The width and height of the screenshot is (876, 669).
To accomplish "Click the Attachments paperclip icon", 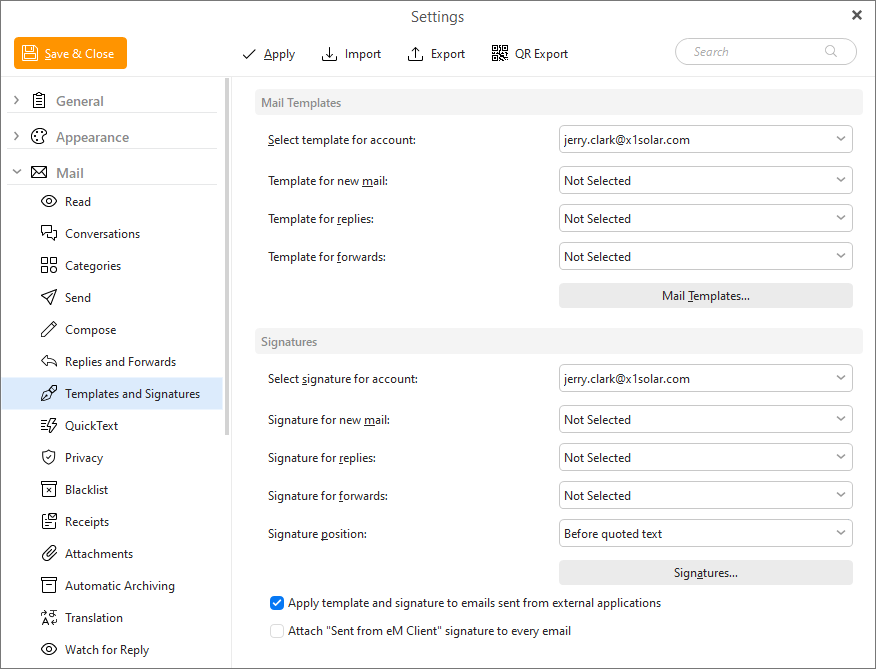I will click(x=48, y=554).
